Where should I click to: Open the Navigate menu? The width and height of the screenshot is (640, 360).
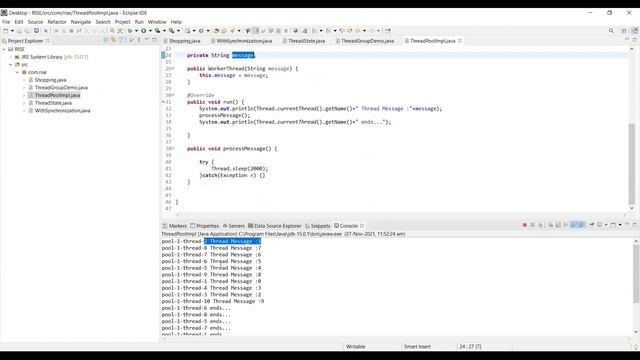click(x=81, y=22)
